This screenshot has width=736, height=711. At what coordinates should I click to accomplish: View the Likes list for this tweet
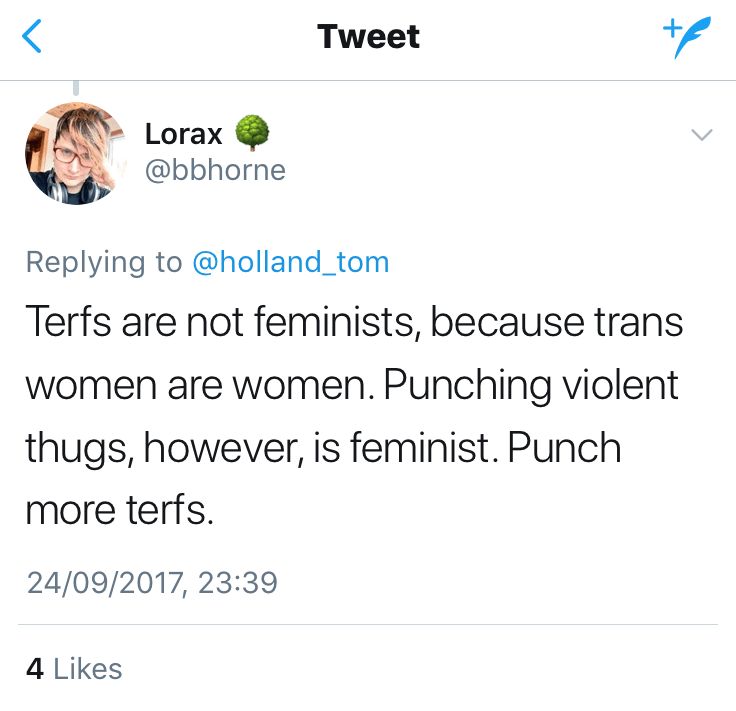(87, 669)
